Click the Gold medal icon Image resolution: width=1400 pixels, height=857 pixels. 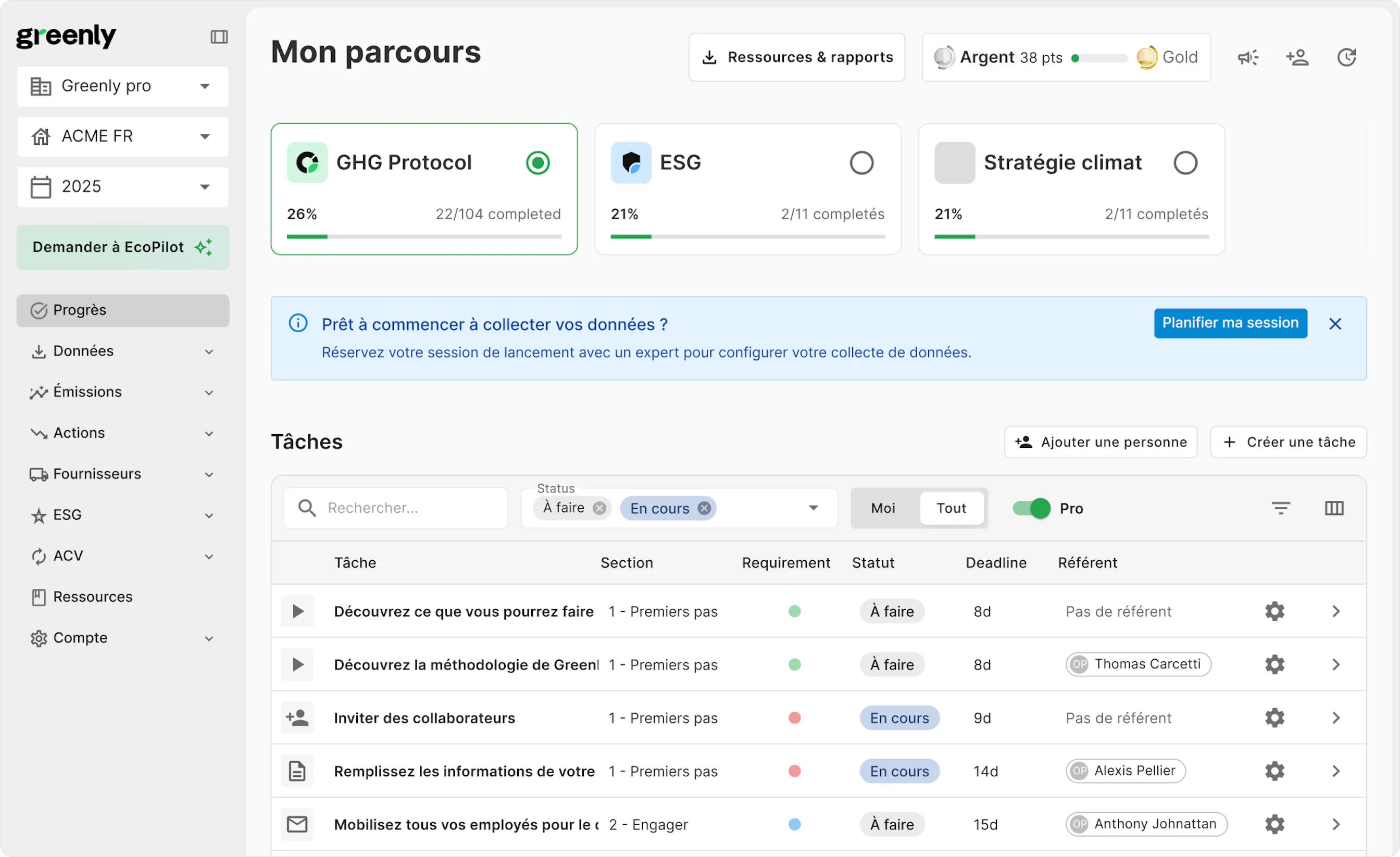pos(1147,57)
